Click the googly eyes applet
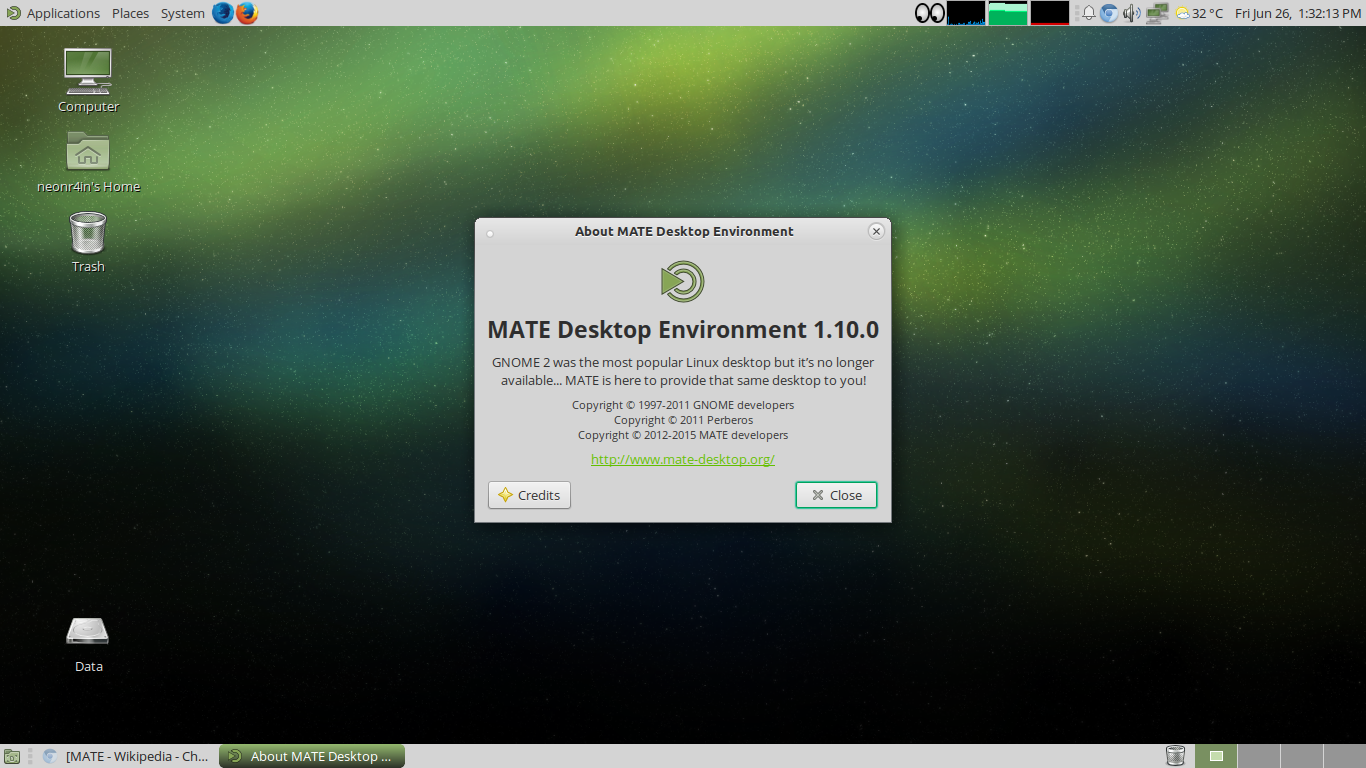The width and height of the screenshot is (1366, 768). click(x=930, y=13)
